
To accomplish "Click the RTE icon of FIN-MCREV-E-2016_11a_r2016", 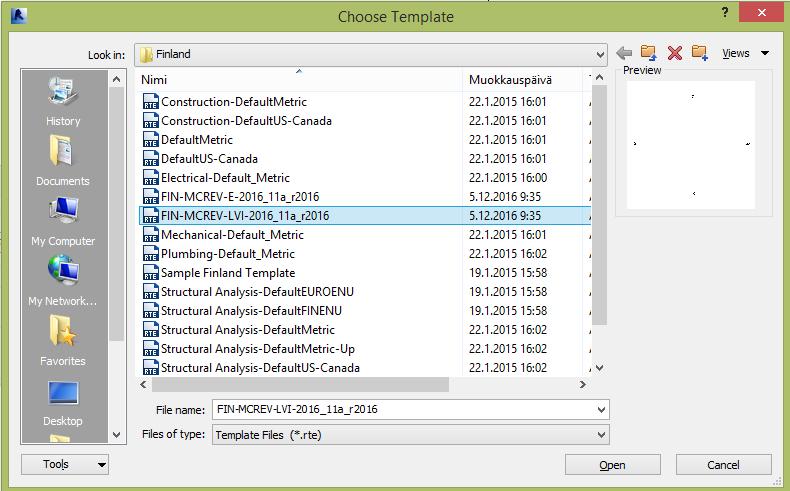I will pos(151,196).
